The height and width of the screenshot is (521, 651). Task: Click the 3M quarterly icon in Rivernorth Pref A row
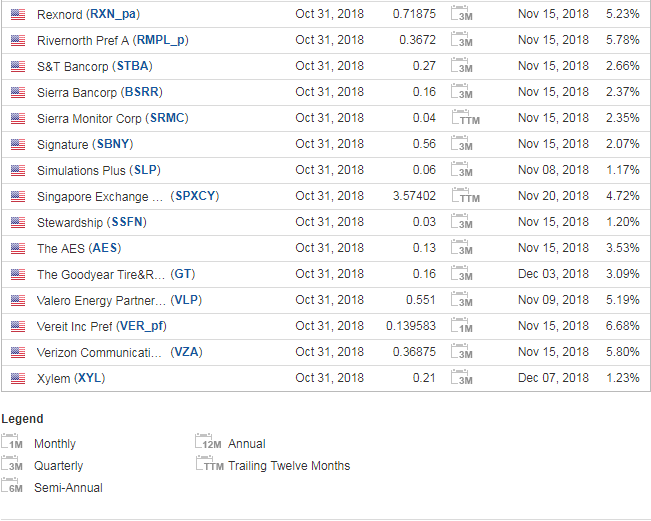462,39
